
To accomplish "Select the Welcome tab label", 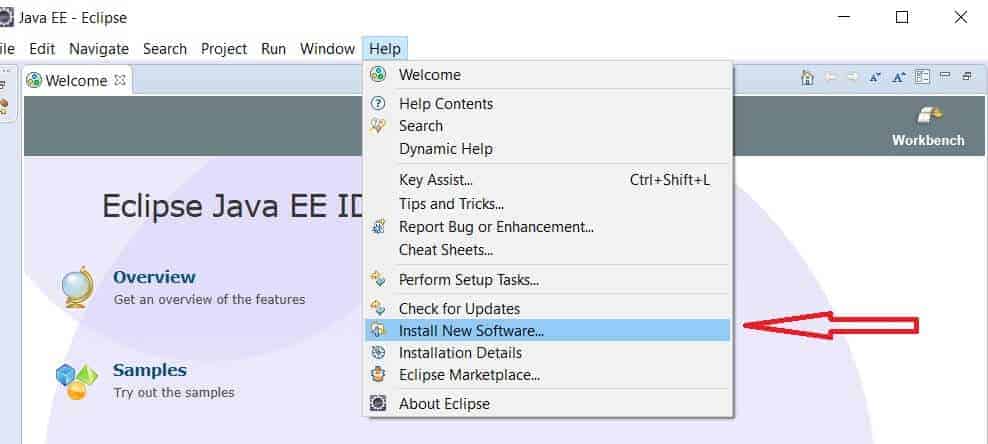I will tap(76, 81).
